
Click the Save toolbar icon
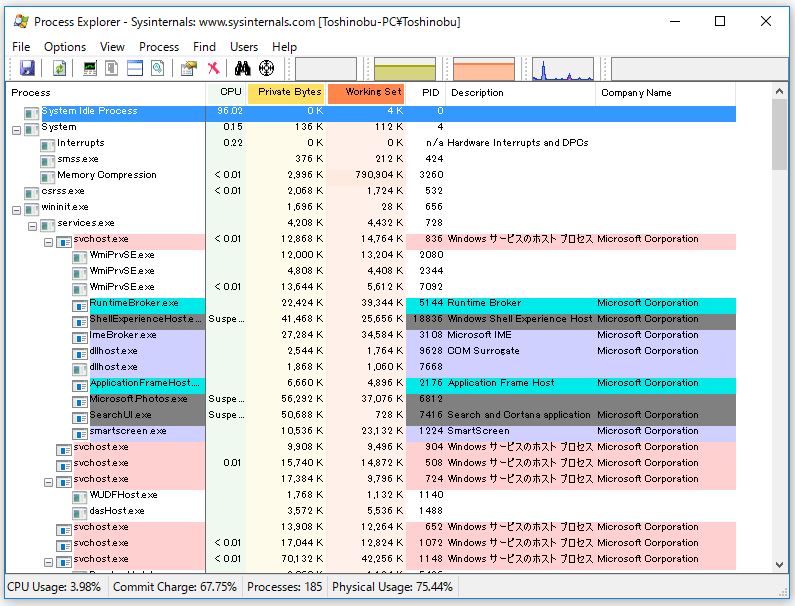[x=27, y=68]
